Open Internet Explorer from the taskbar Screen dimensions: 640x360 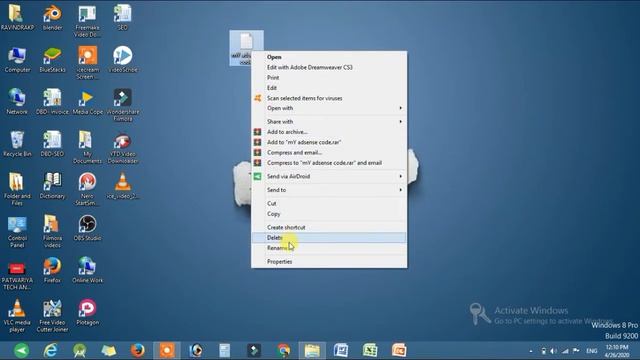click(51, 350)
